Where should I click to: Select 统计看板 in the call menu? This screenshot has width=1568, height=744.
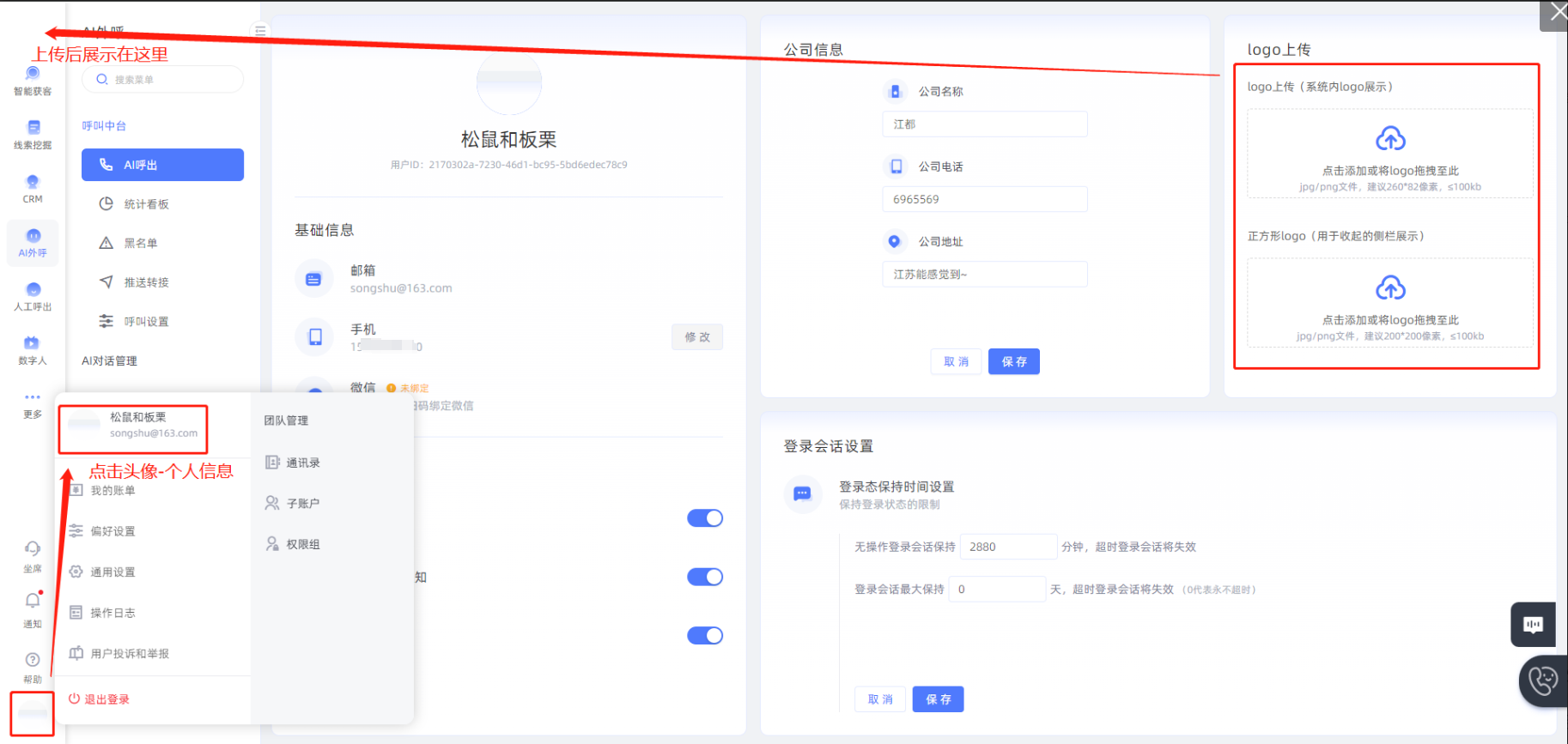coord(146,204)
